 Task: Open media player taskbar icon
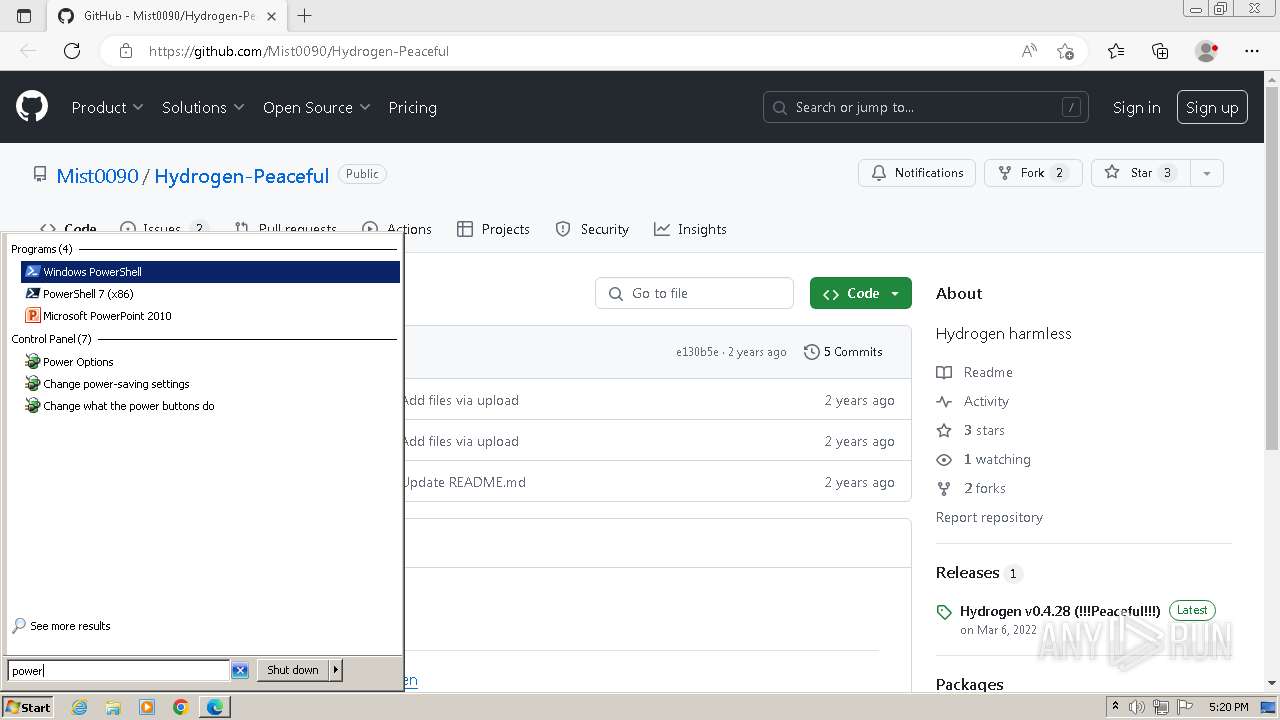pyautogui.click(x=147, y=707)
